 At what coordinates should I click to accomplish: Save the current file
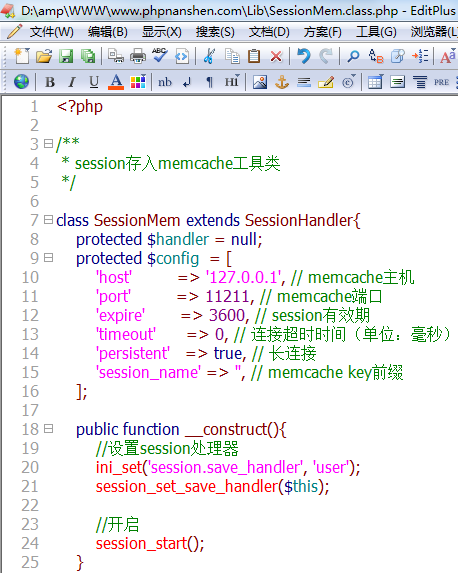point(66,56)
